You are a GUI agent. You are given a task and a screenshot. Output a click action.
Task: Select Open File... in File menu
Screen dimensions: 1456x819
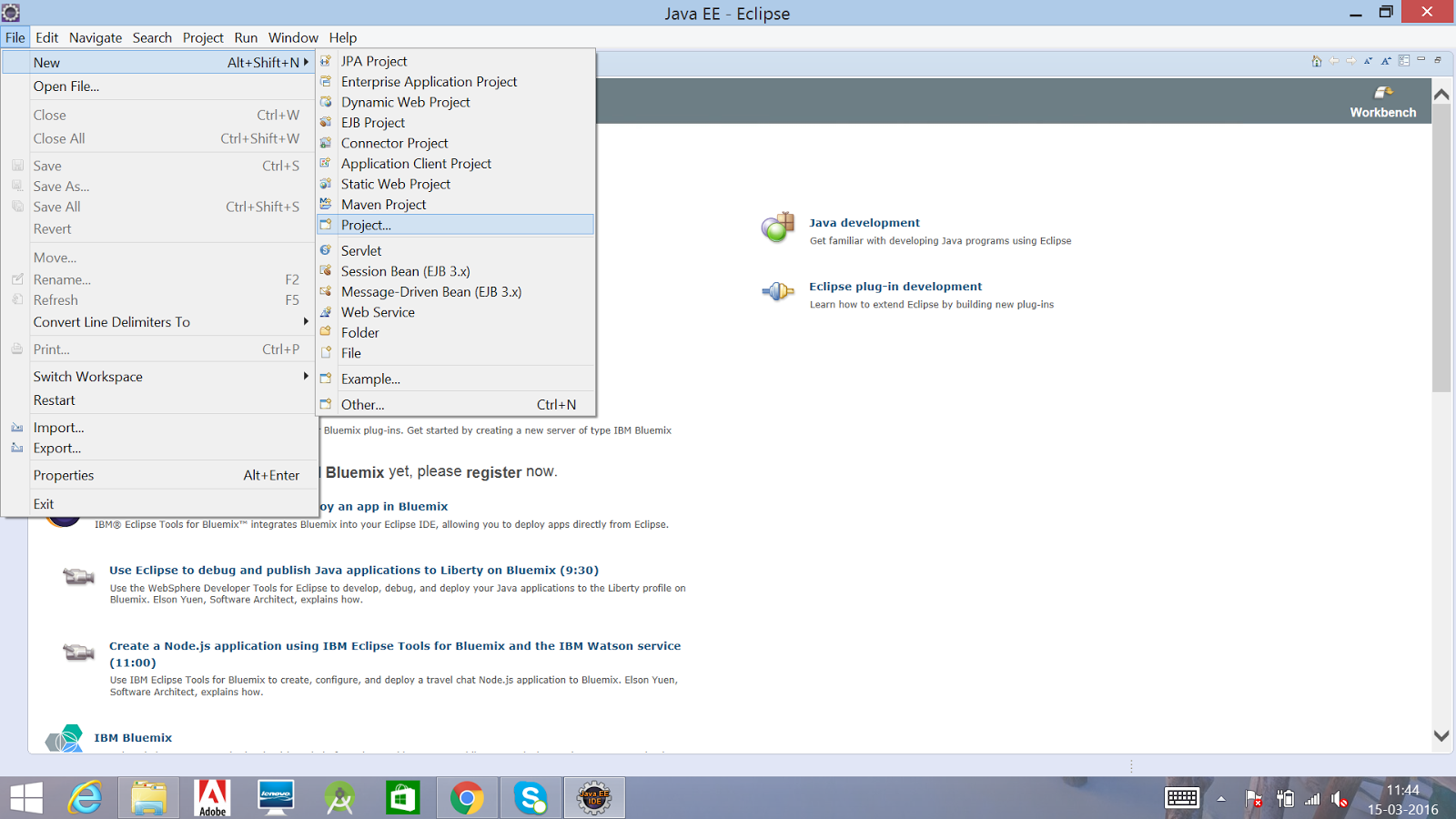click(x=158, y=86)
